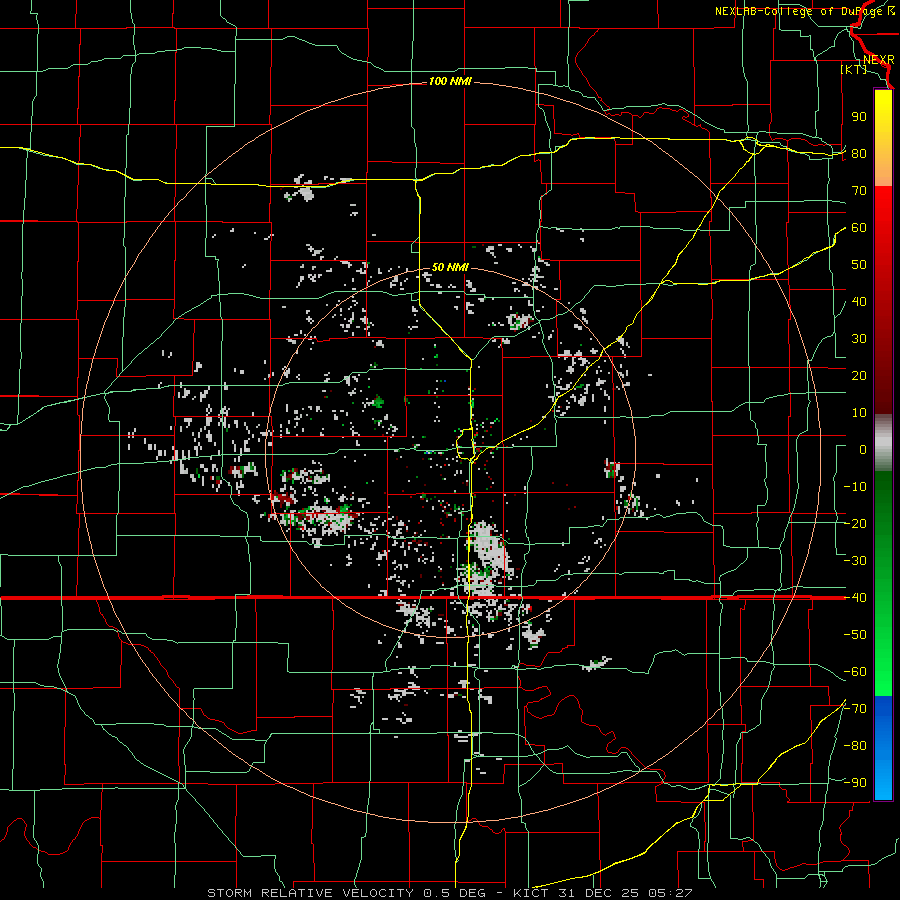Click the [KT] units label
Image resolution: width=900 pixels, height=900 pixels.
pos(853,69)
